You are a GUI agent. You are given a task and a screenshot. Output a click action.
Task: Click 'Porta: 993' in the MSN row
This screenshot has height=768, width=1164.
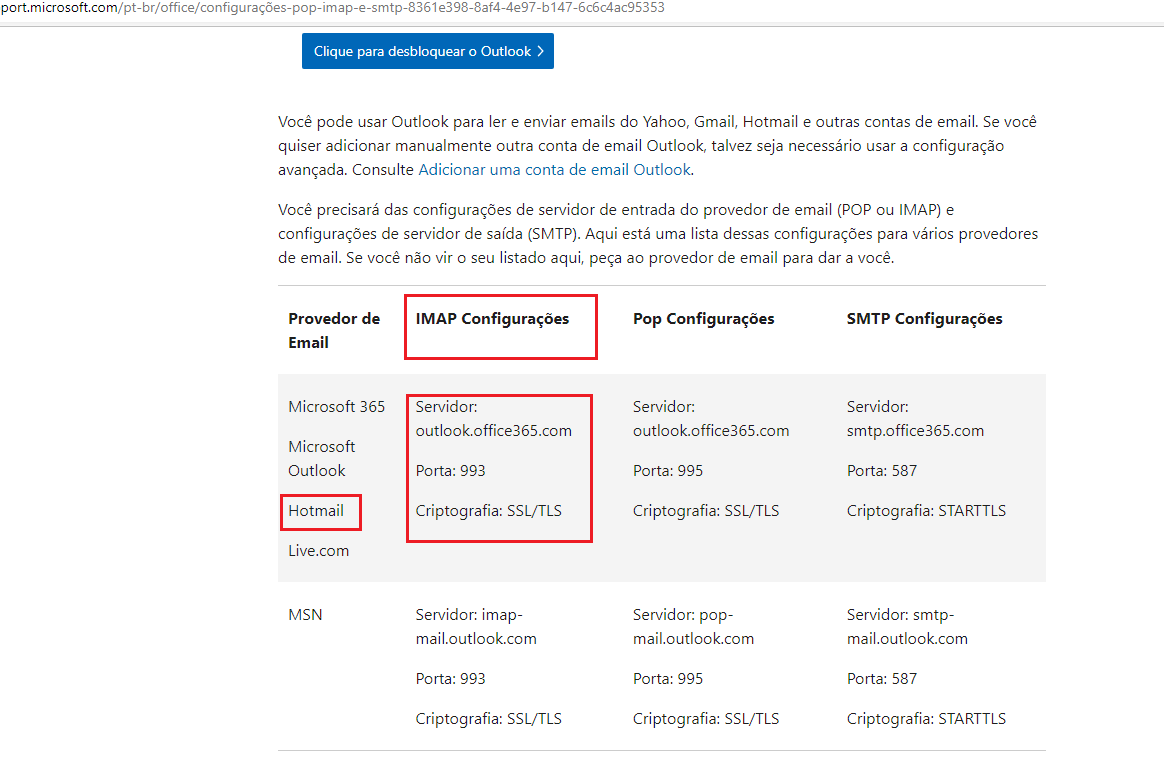click(x=451, y=679)
